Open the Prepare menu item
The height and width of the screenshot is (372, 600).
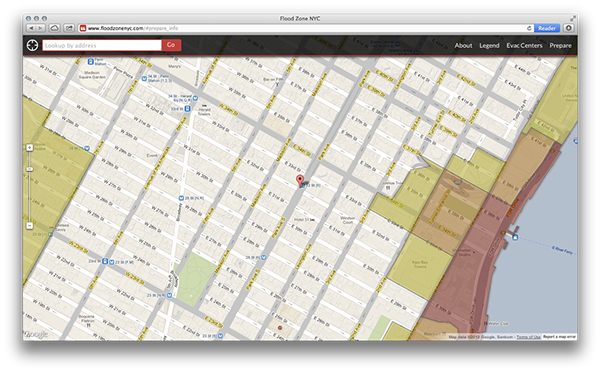(560, 46)
